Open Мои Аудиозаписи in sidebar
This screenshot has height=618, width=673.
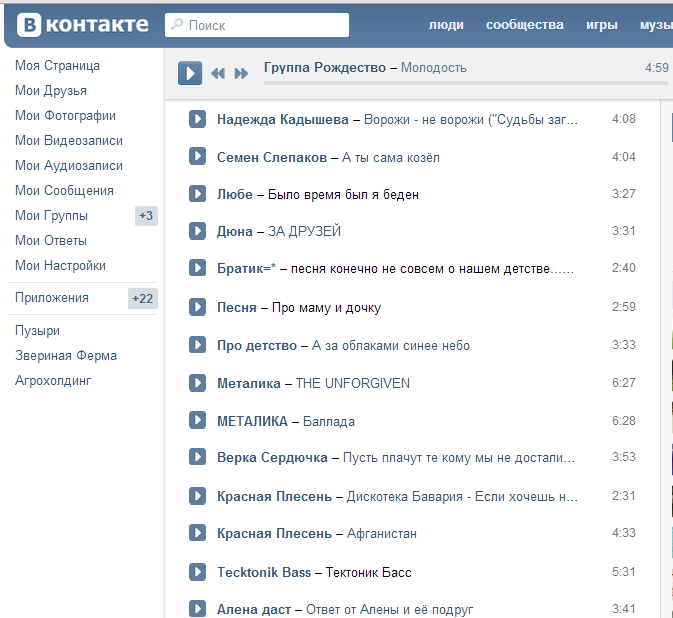tap(69, 166)
